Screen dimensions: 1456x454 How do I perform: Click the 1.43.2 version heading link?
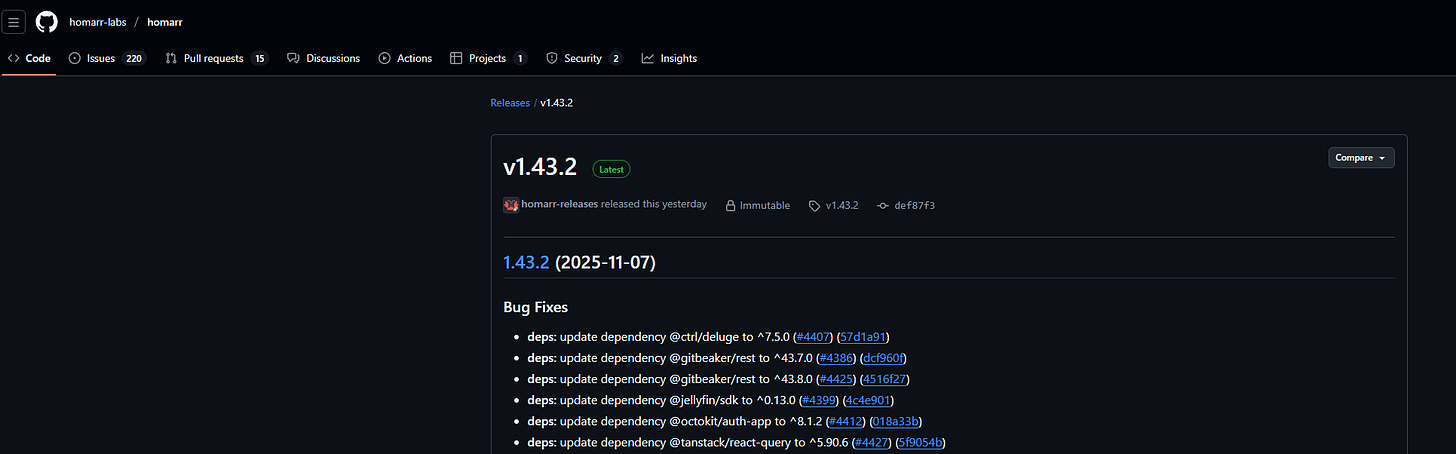526,263
